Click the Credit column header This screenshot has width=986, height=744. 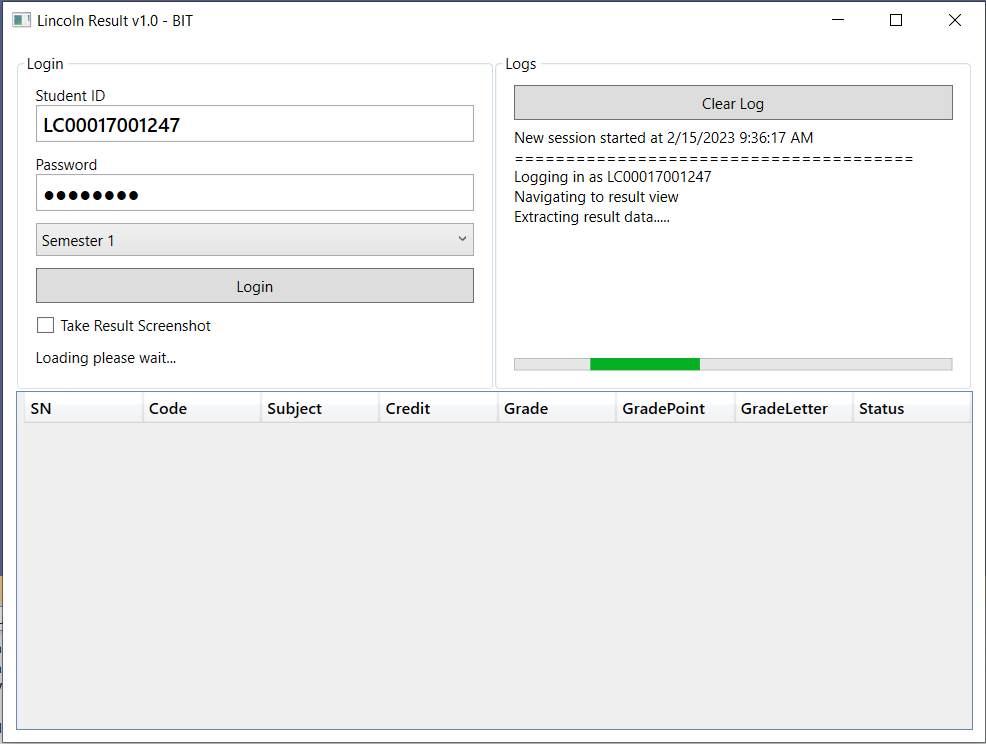coord(407,408)
